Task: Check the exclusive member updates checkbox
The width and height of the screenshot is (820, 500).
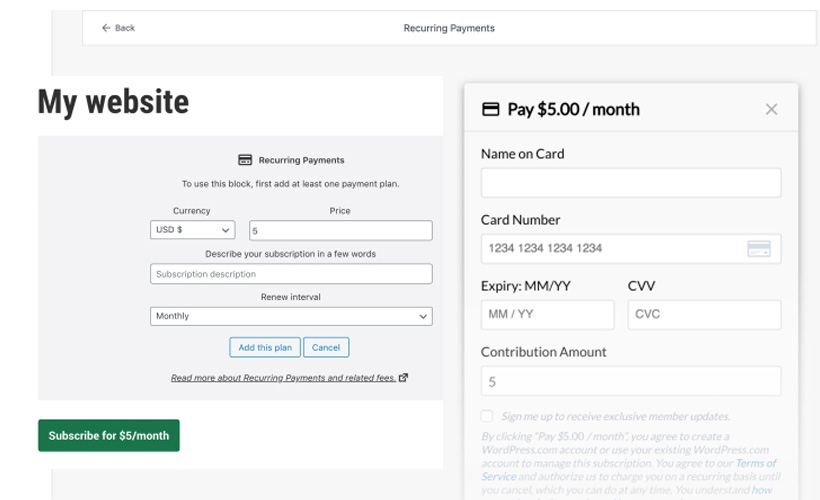Action: tap(487, 416)
